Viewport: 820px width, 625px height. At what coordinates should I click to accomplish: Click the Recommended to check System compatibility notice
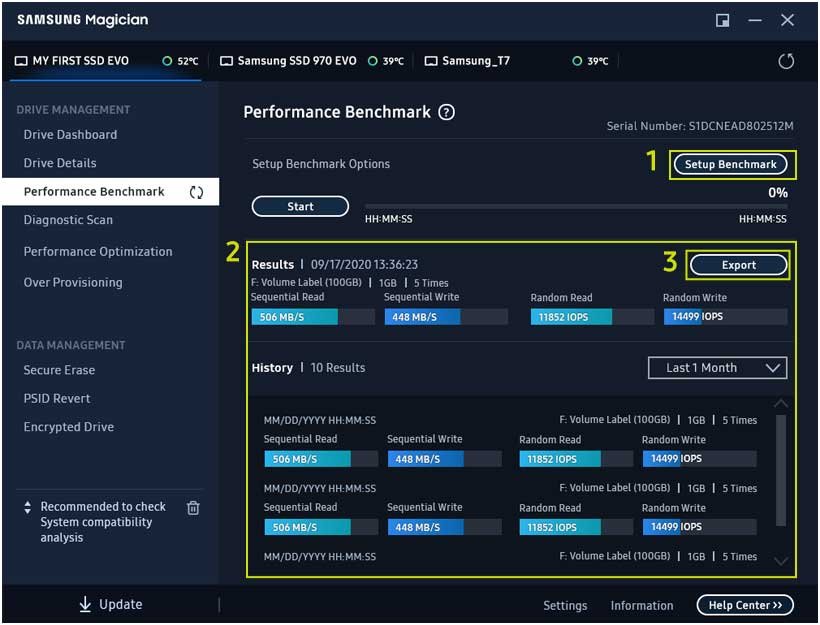pos(103,522)
